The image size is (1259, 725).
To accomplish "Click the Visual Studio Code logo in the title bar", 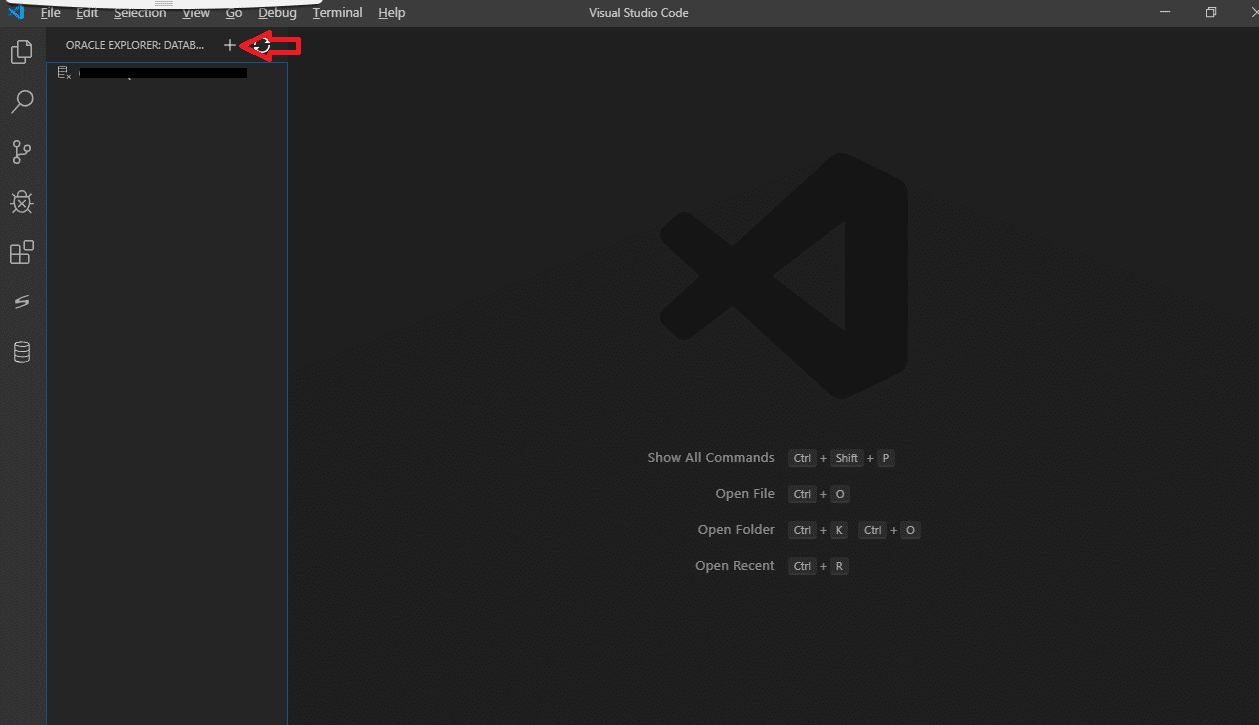I will click(x=15, y=12).
